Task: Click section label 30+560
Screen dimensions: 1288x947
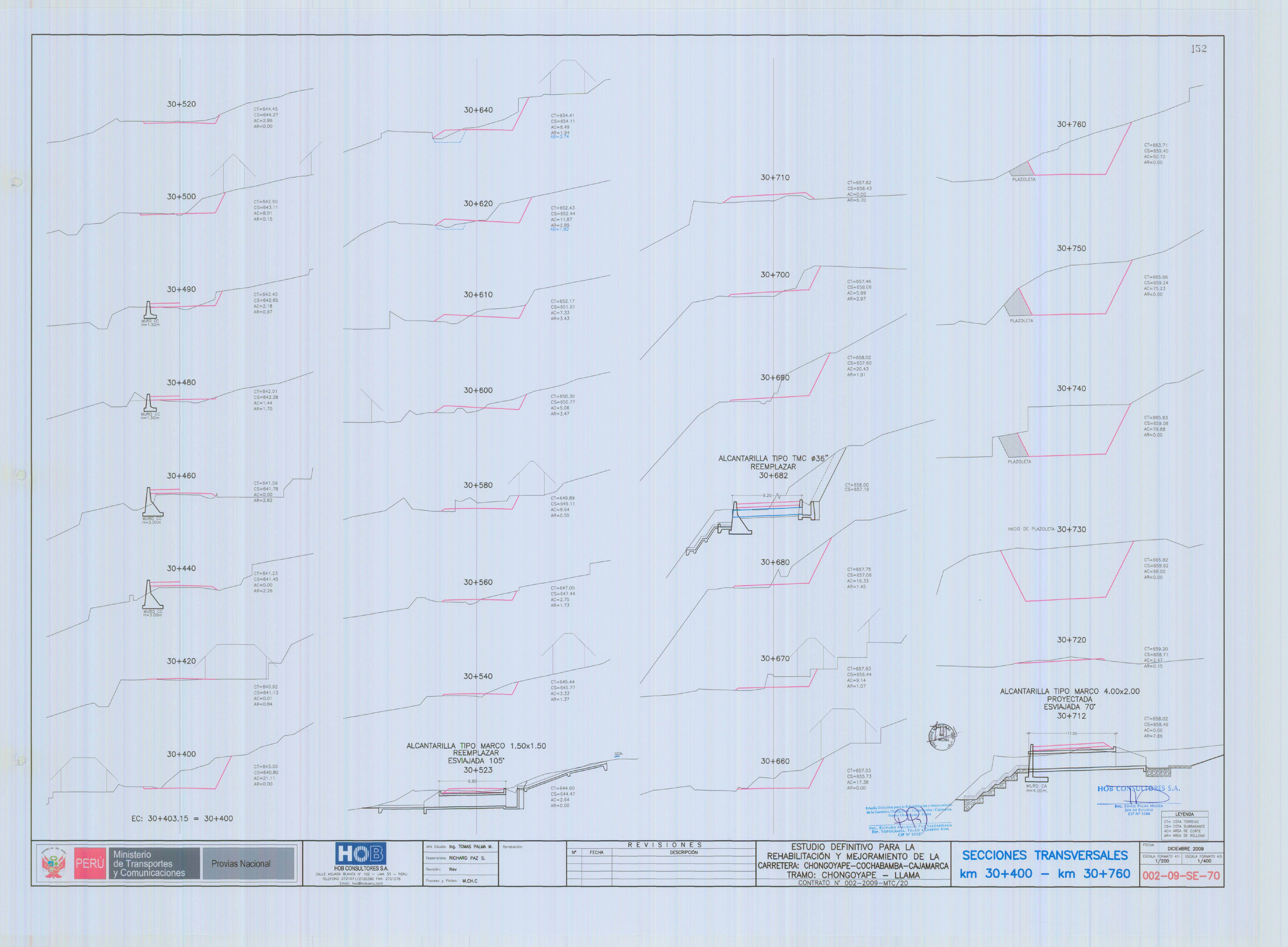Action: click(x=478, y=582)
